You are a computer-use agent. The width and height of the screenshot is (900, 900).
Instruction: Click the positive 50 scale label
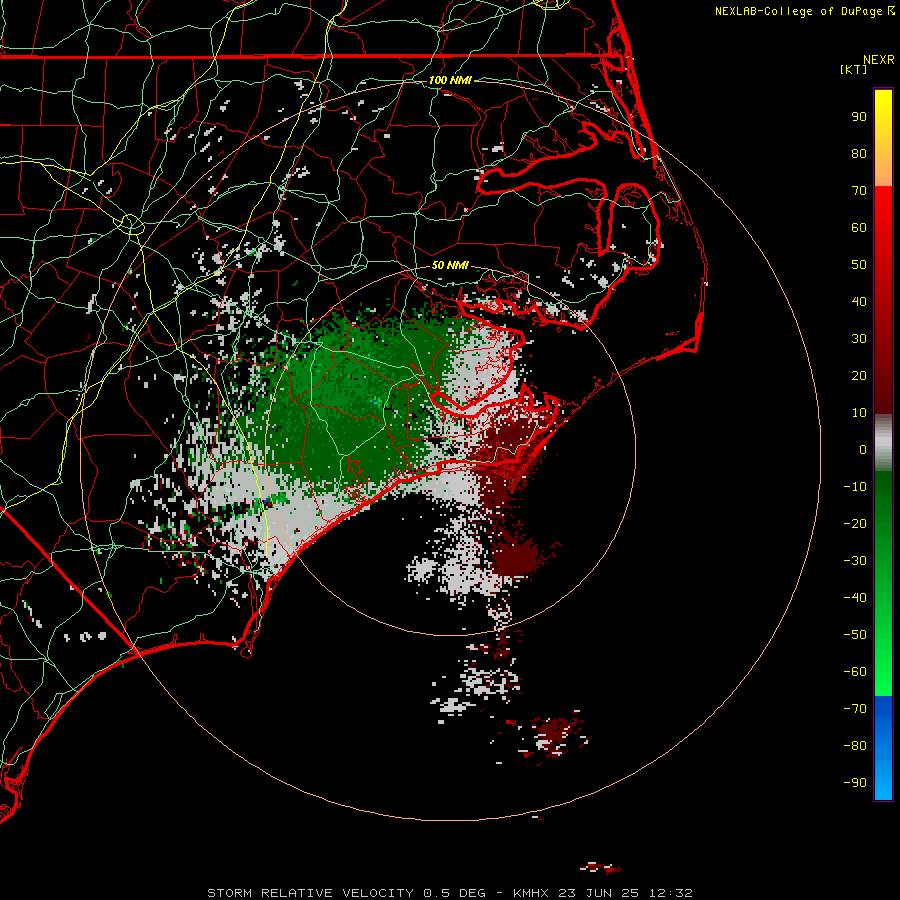[859, 265]
